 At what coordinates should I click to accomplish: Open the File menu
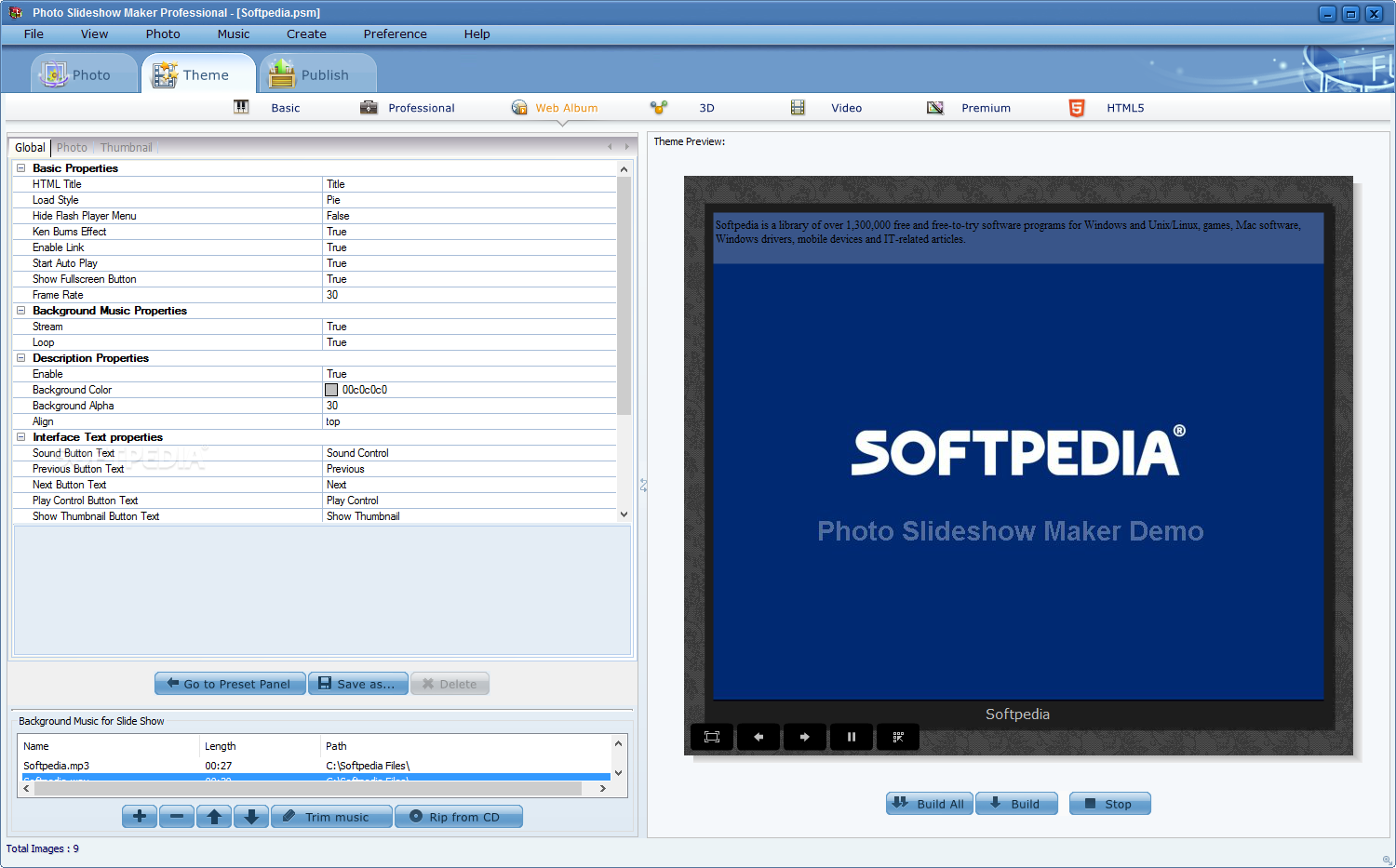(34, 33)
